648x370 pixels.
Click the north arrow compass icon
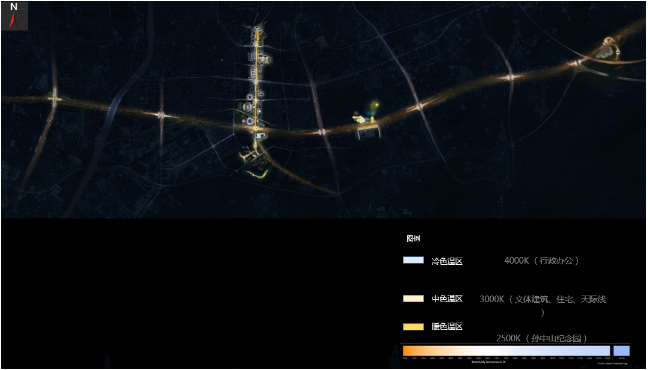coord(14,16)
